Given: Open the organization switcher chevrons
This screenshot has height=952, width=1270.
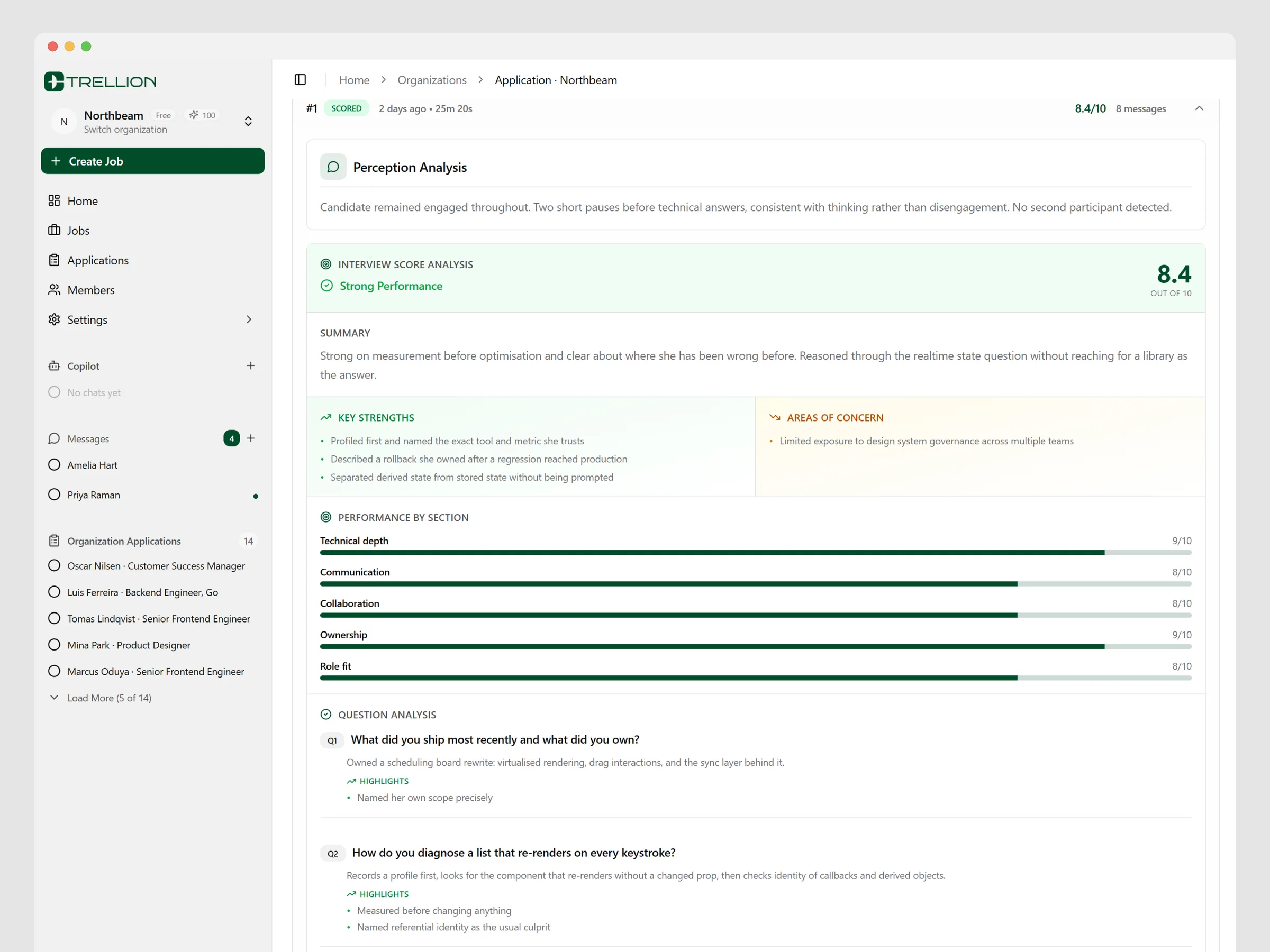Looking at the screenshot, I should pyautogui.click(x=248, y=121).
